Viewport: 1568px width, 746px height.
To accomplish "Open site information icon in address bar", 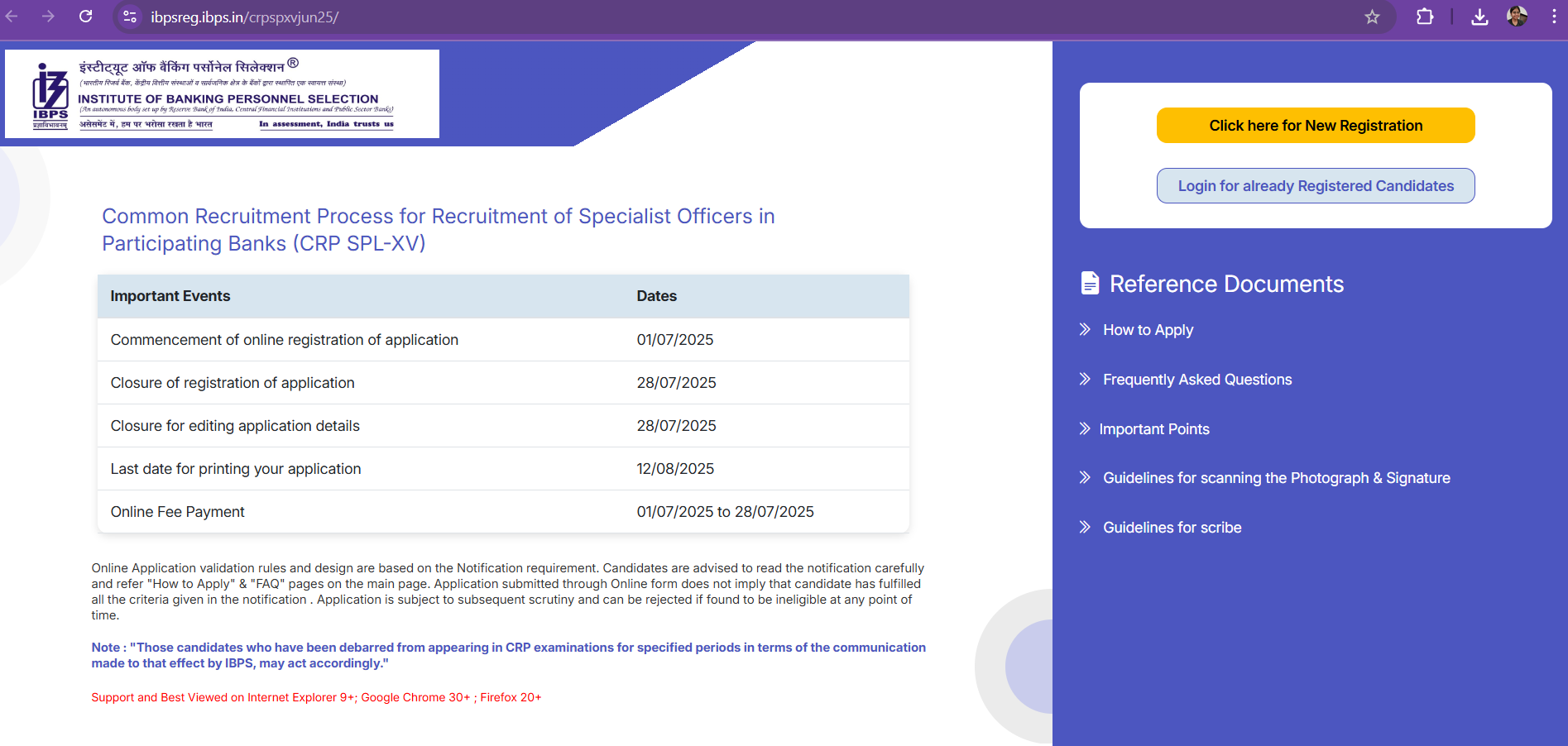I will click(x=129, y=17).
